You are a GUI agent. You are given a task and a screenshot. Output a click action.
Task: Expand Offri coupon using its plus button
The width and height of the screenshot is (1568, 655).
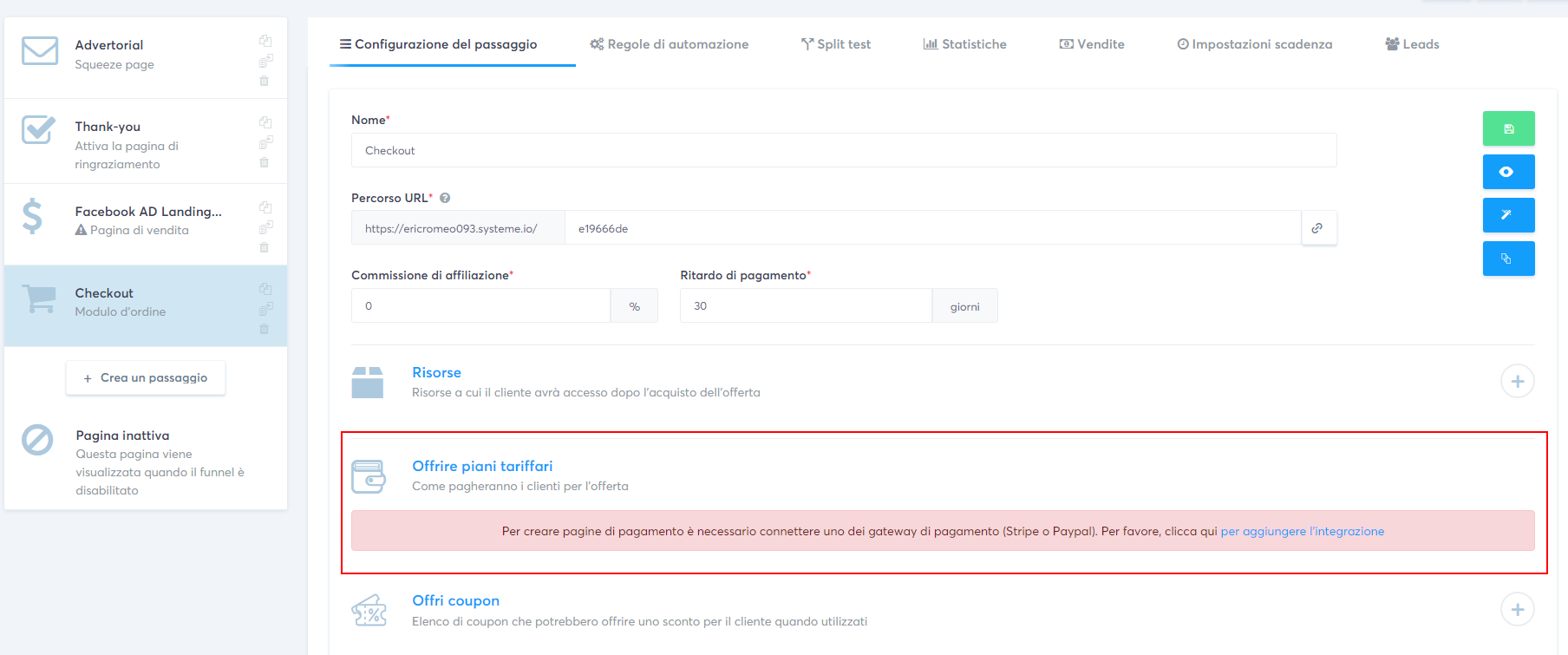(x=1518, y=609)
